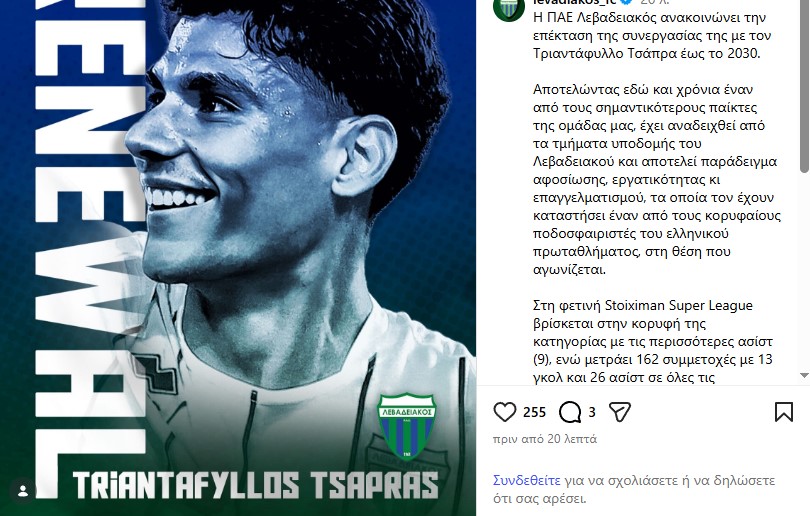Click the '20 λ.' time beside the username

tap(655, 2)
